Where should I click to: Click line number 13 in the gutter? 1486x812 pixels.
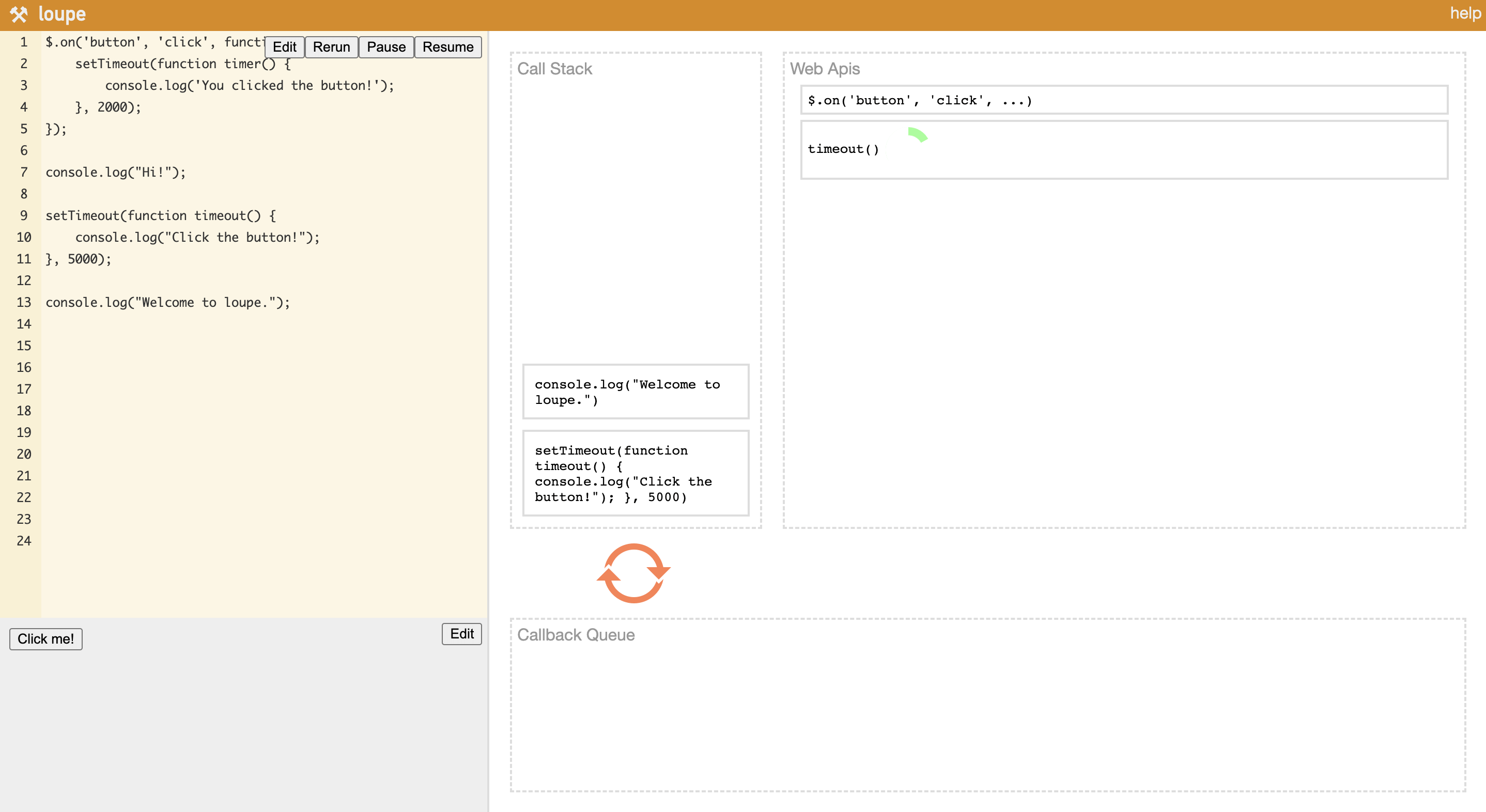[x=23, y=302]
